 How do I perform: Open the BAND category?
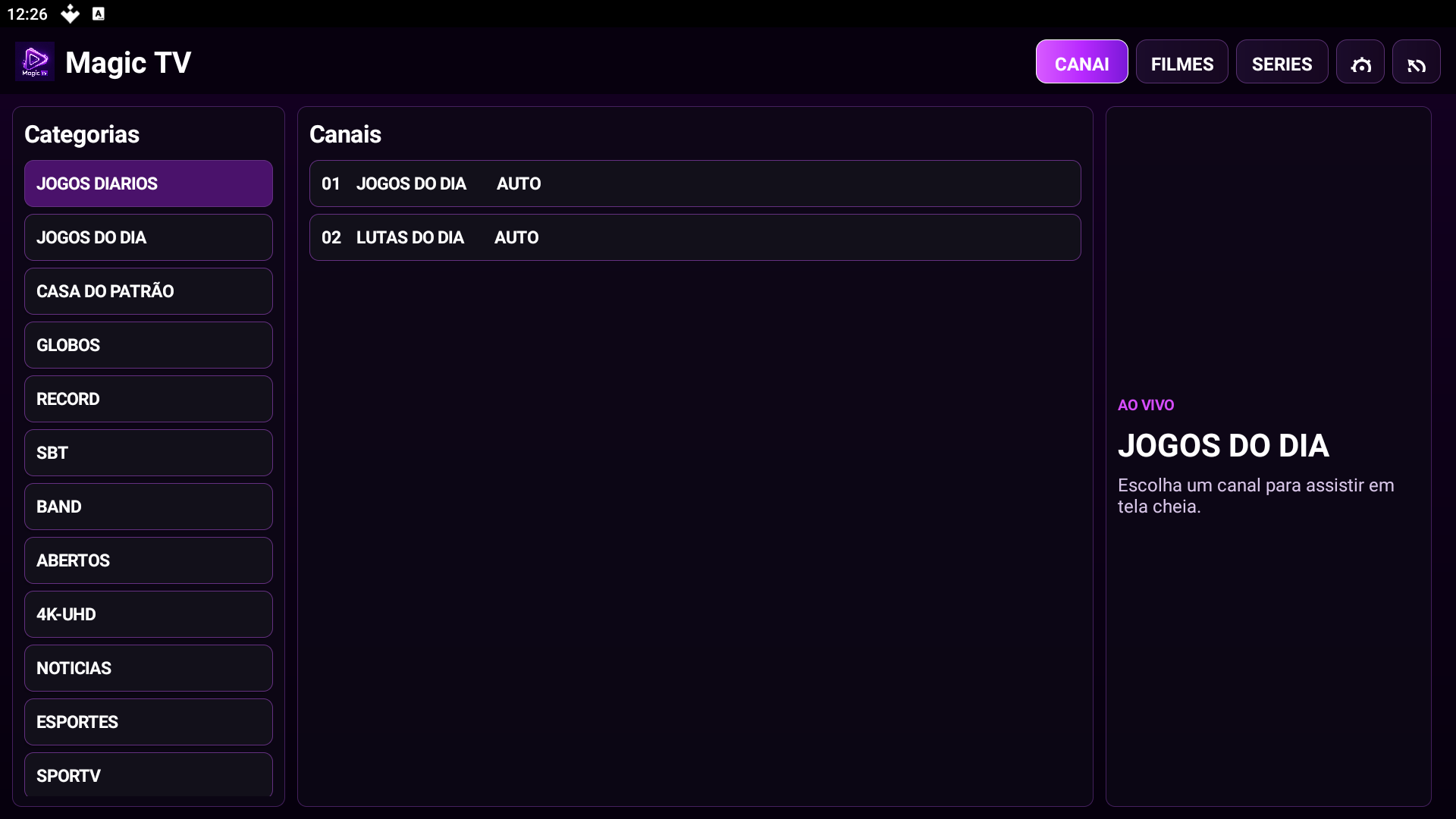(149, 507)
